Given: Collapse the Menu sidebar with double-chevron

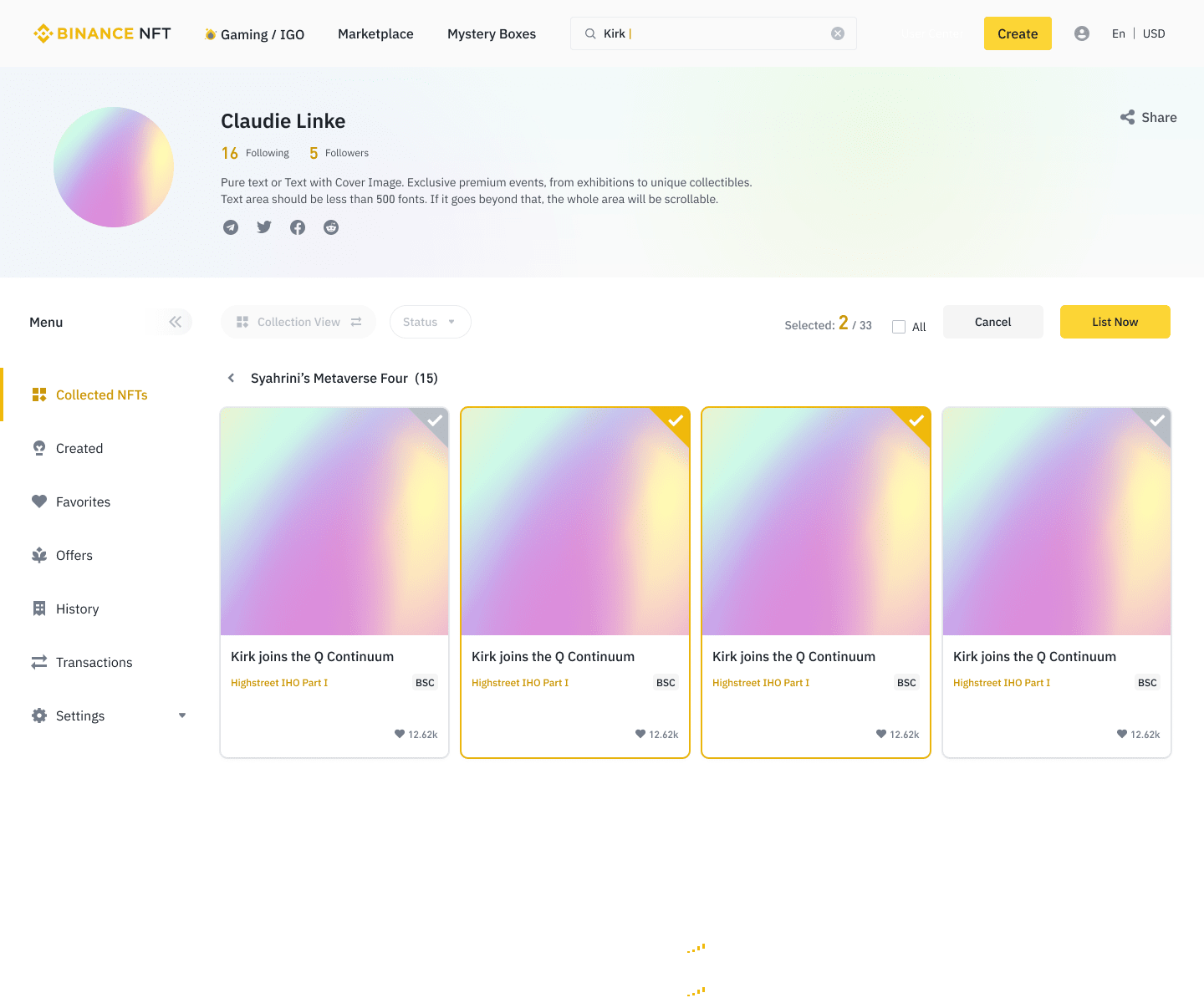Looking at the screenshot, I should pyautogui.click(x=175, y=322).
